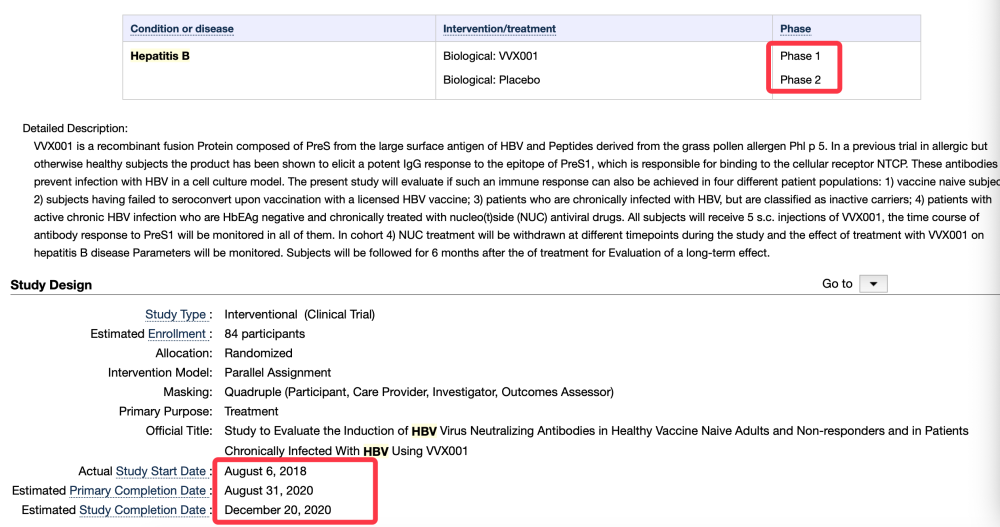1000x527 pixels.
Task: Click the December 20, 2020 date value
Action: point(277,510)
